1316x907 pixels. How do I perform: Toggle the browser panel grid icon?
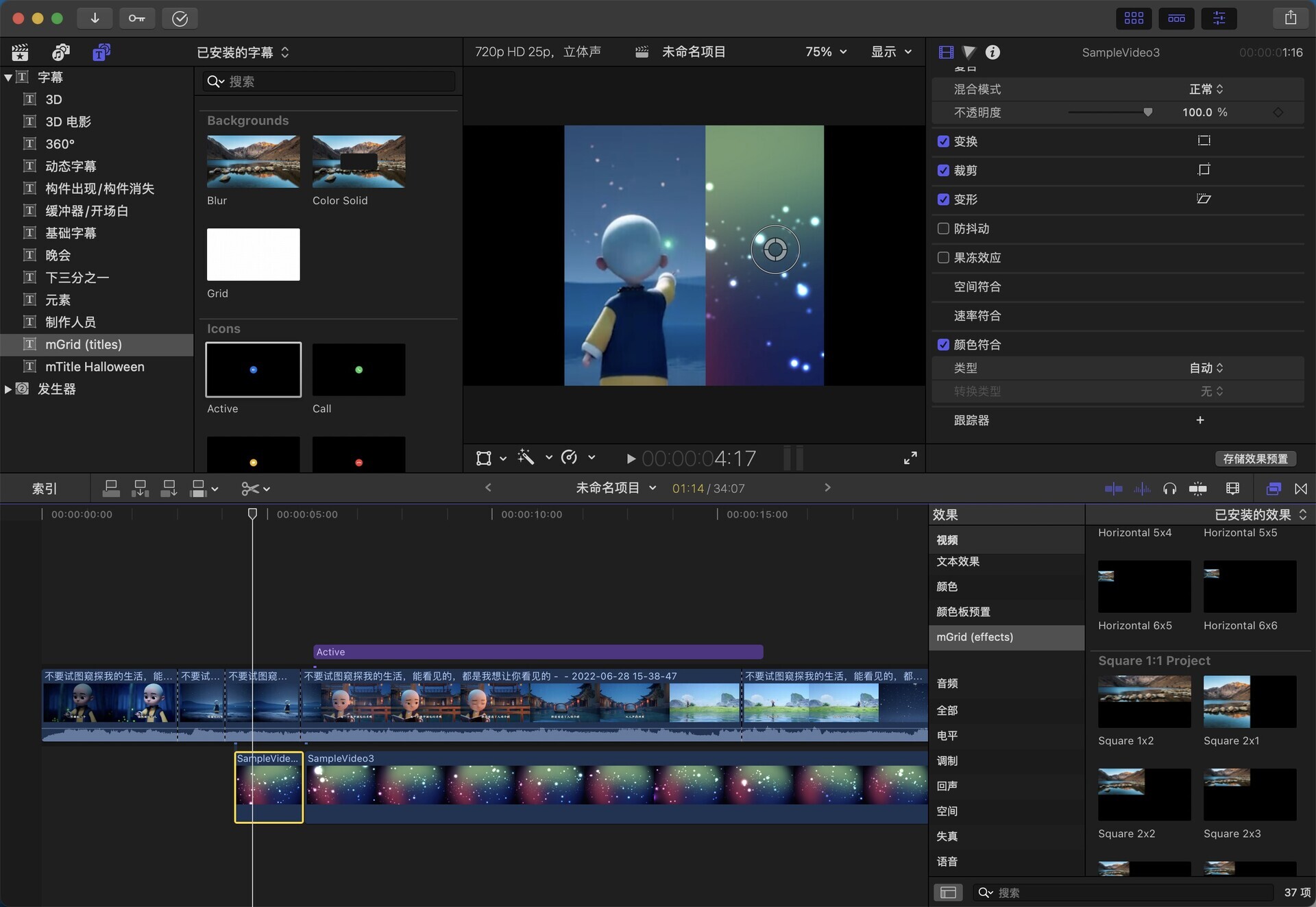coord(1134,18)
